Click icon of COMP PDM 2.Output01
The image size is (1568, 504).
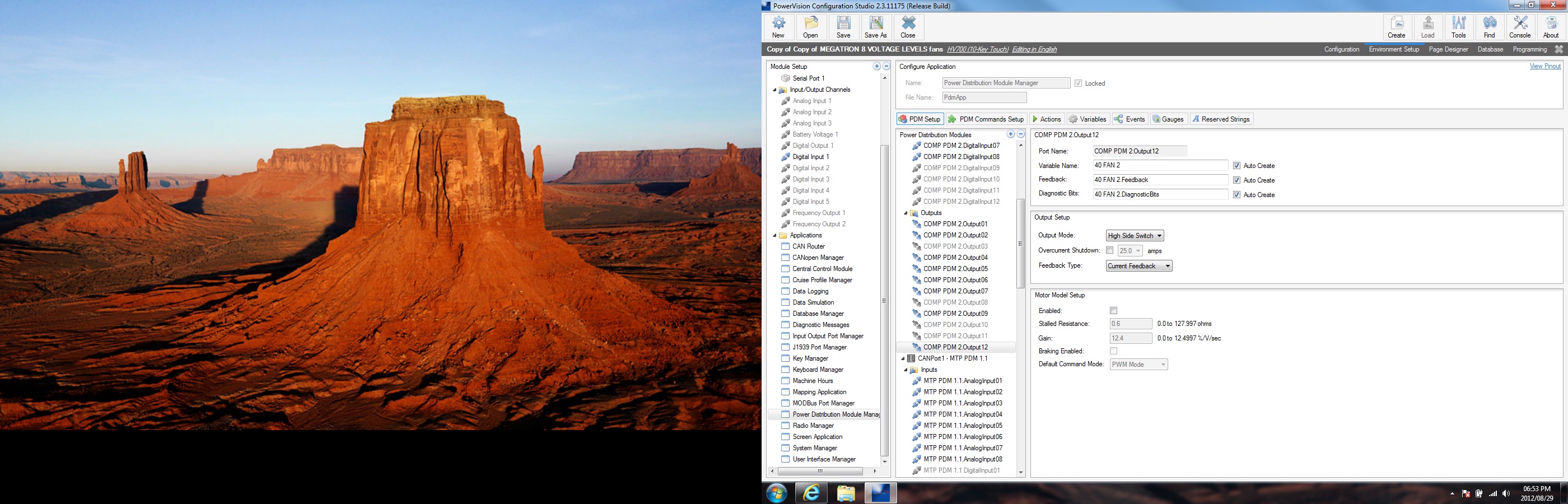coord(917,224)
